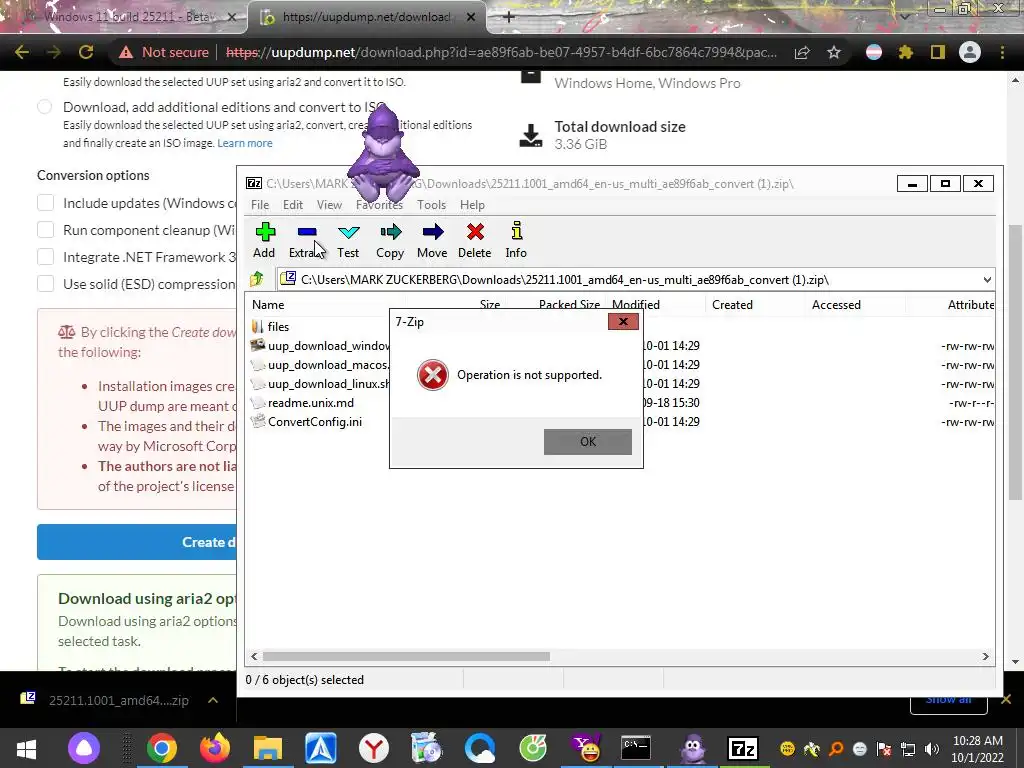Image resolution: width=1024 pixels, height=768 pixels.
Task: Click the up-folder icon beside the path
Action: 257,280
